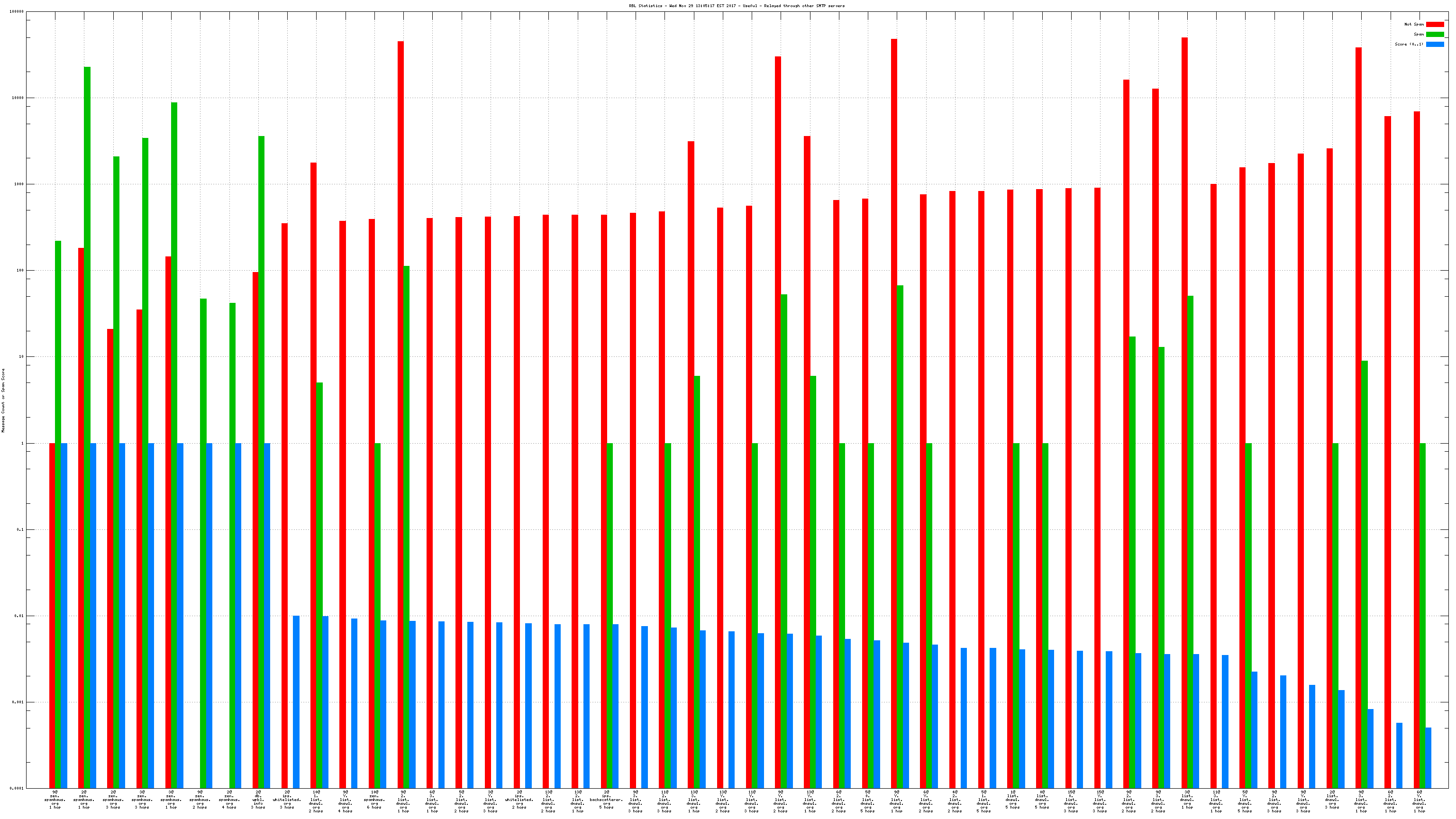1456x819 pixels.
Task: Select the 'Not Spam' legend label text
Action: click(1414, 24)
